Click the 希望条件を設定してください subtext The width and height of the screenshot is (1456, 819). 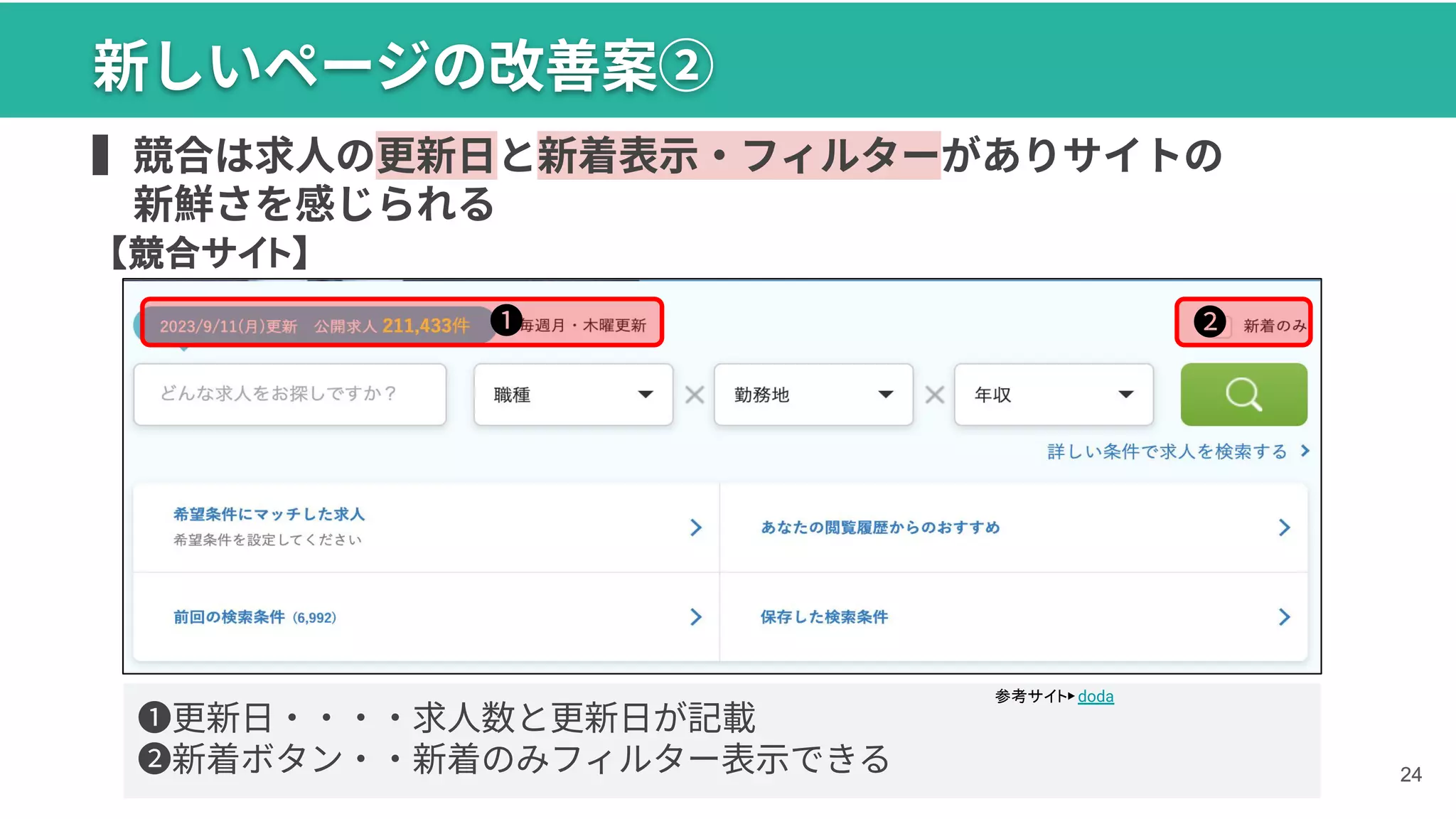click(x=267, y=540)
